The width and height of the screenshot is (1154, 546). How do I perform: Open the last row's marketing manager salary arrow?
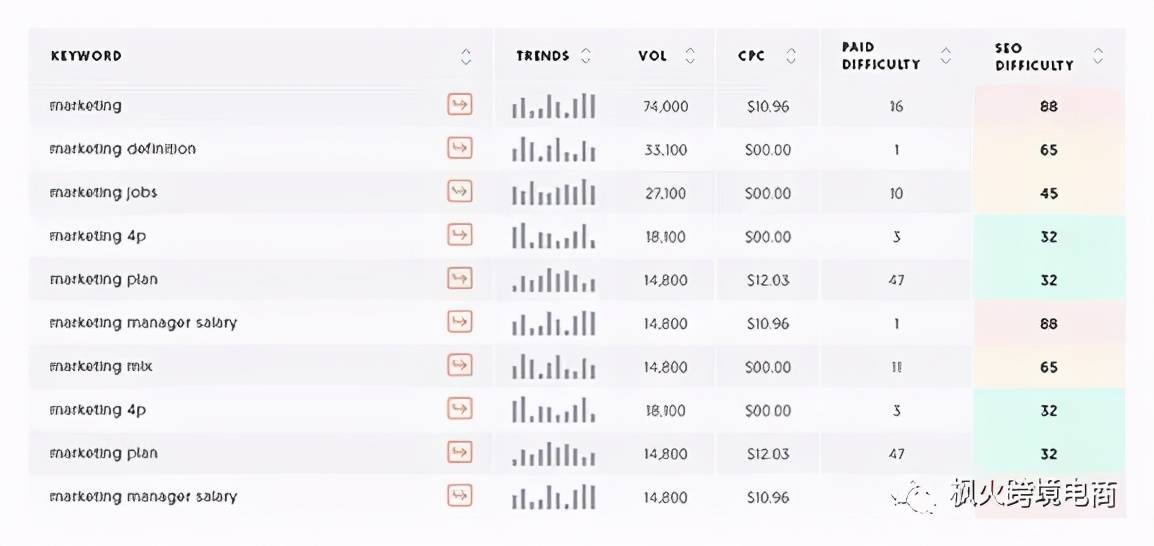(x=459, y=496)
